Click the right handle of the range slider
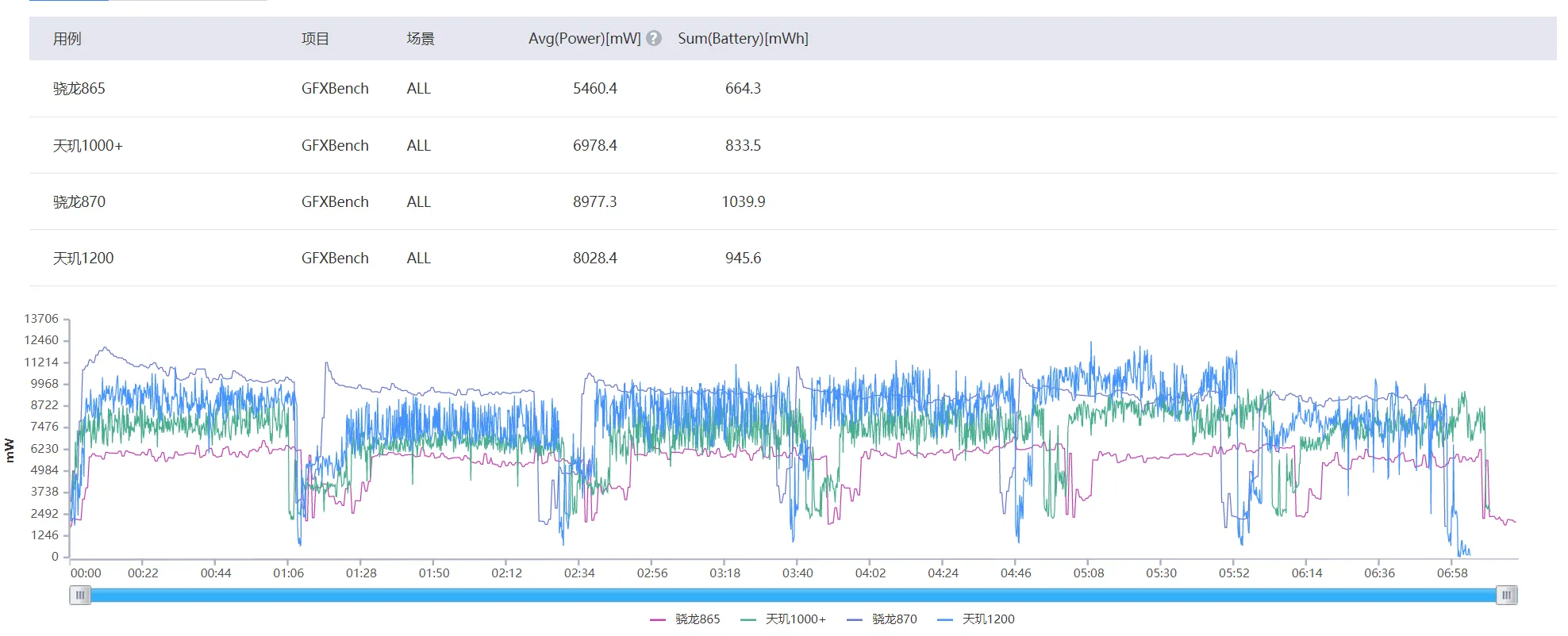 (x=1507, y=595)
